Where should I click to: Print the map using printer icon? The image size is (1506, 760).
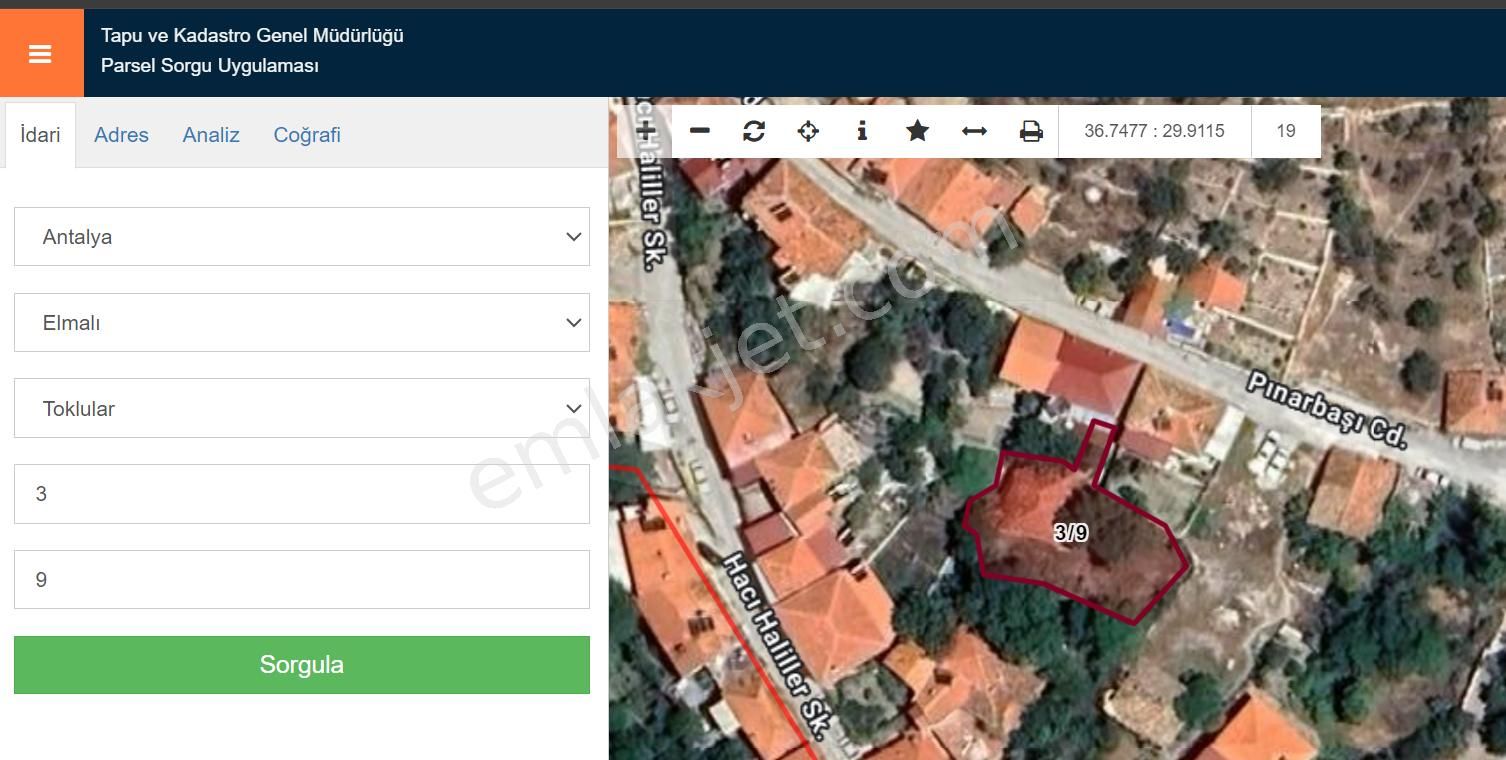[1031, 131]
